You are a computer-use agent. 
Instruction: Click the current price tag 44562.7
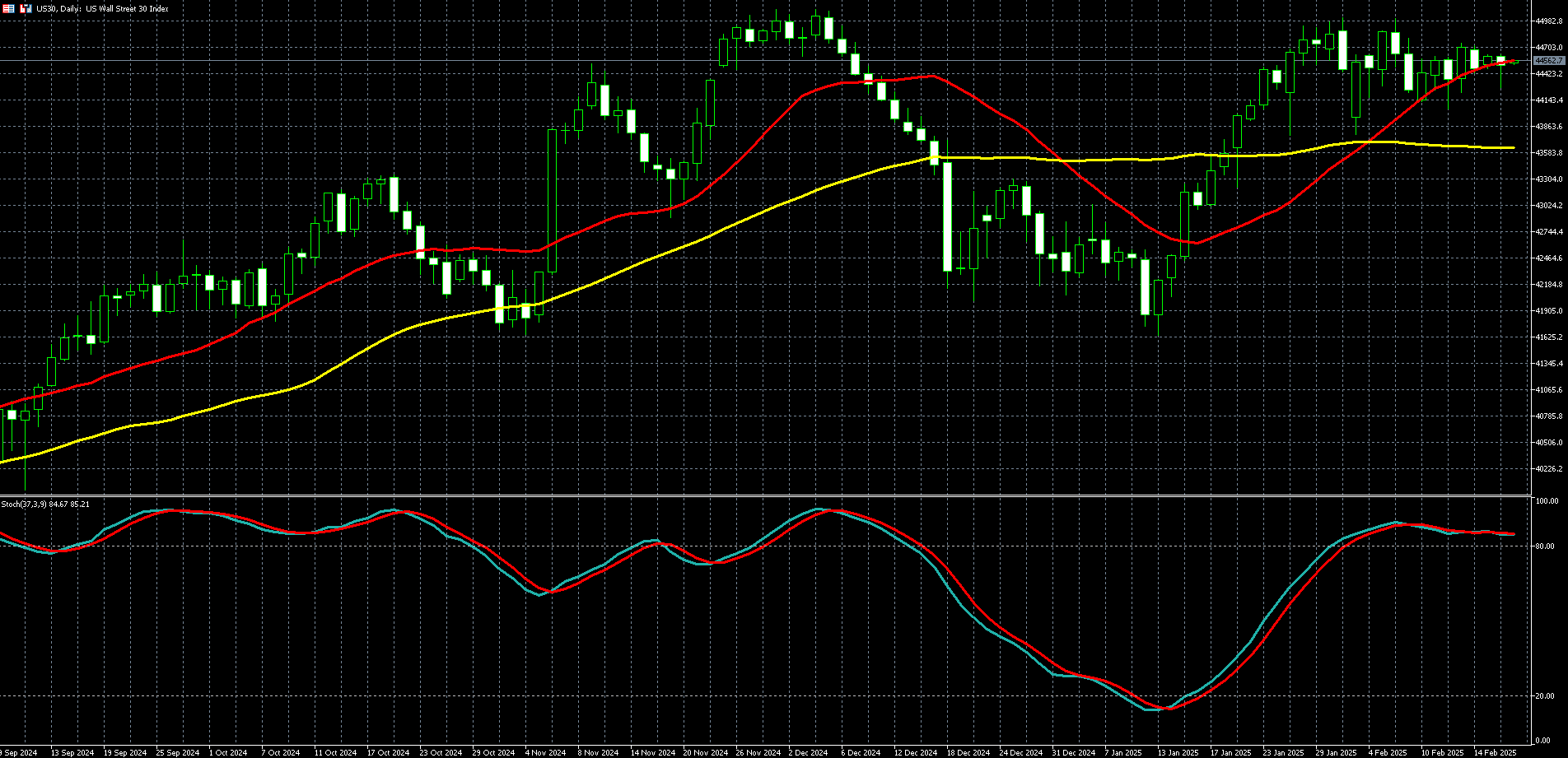click(x=1549, y=61)
